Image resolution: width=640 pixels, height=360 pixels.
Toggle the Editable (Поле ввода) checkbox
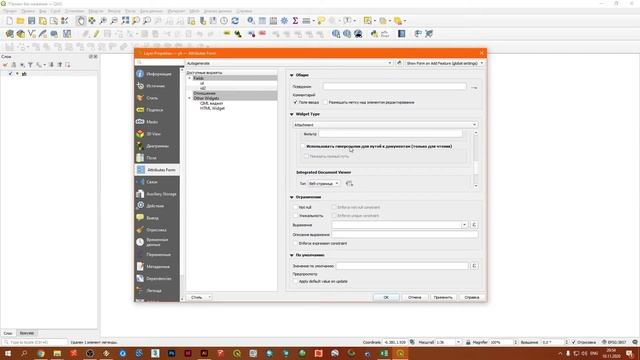coord(296,102)
